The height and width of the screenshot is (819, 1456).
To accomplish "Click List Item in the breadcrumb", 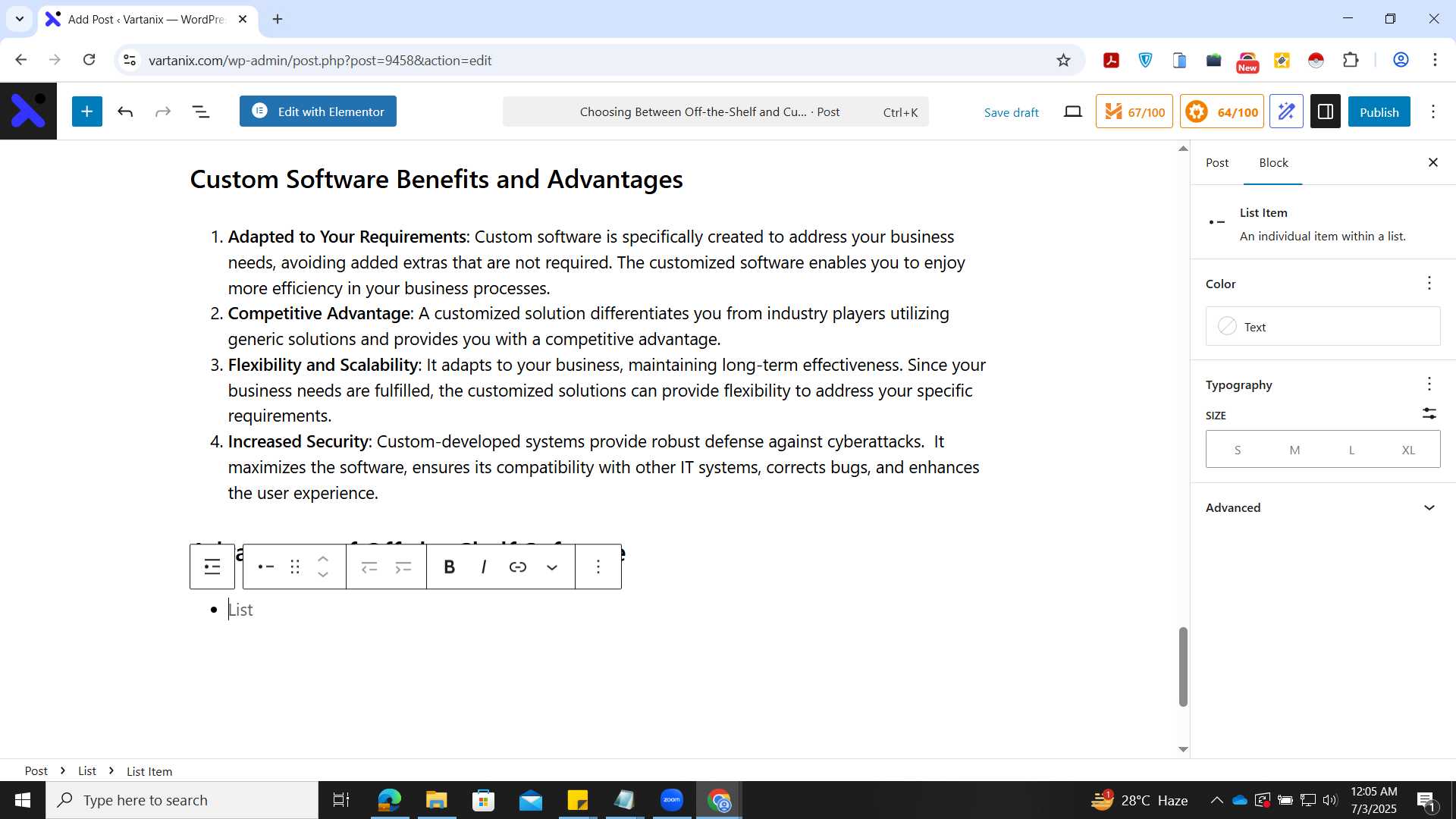I will click(x=149, y=771).
